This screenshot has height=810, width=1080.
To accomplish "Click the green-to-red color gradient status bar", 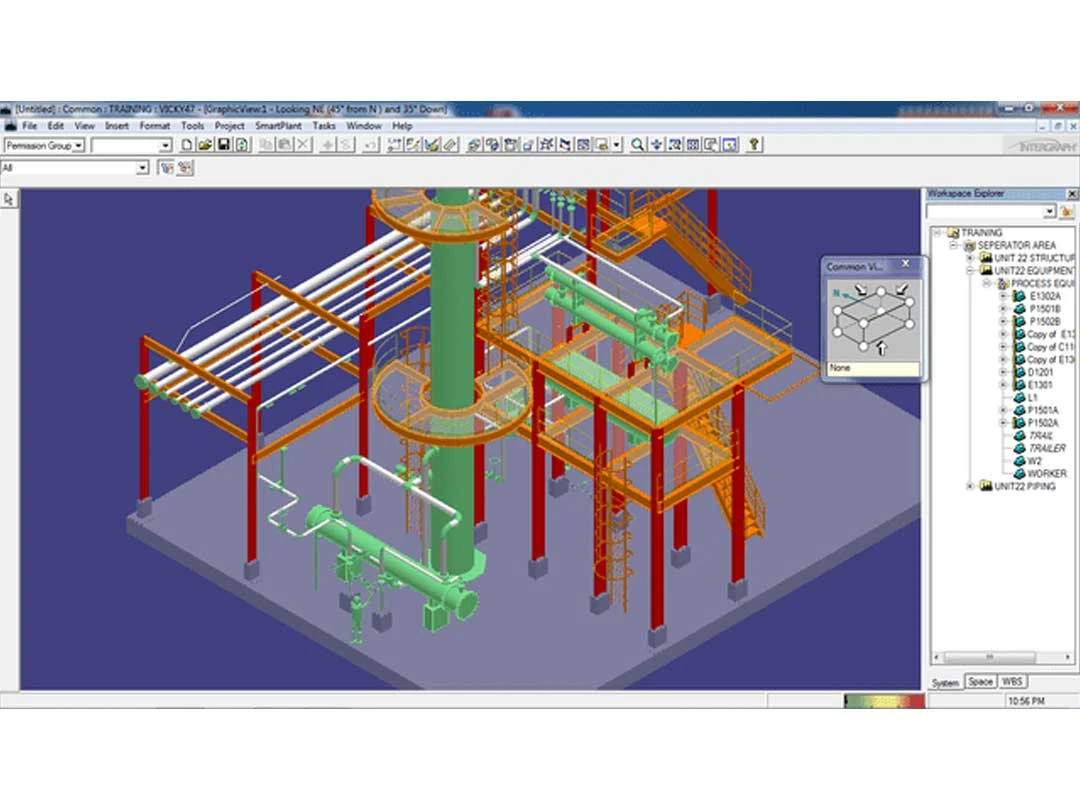I will pyautogui.click(x=884, y=702).
